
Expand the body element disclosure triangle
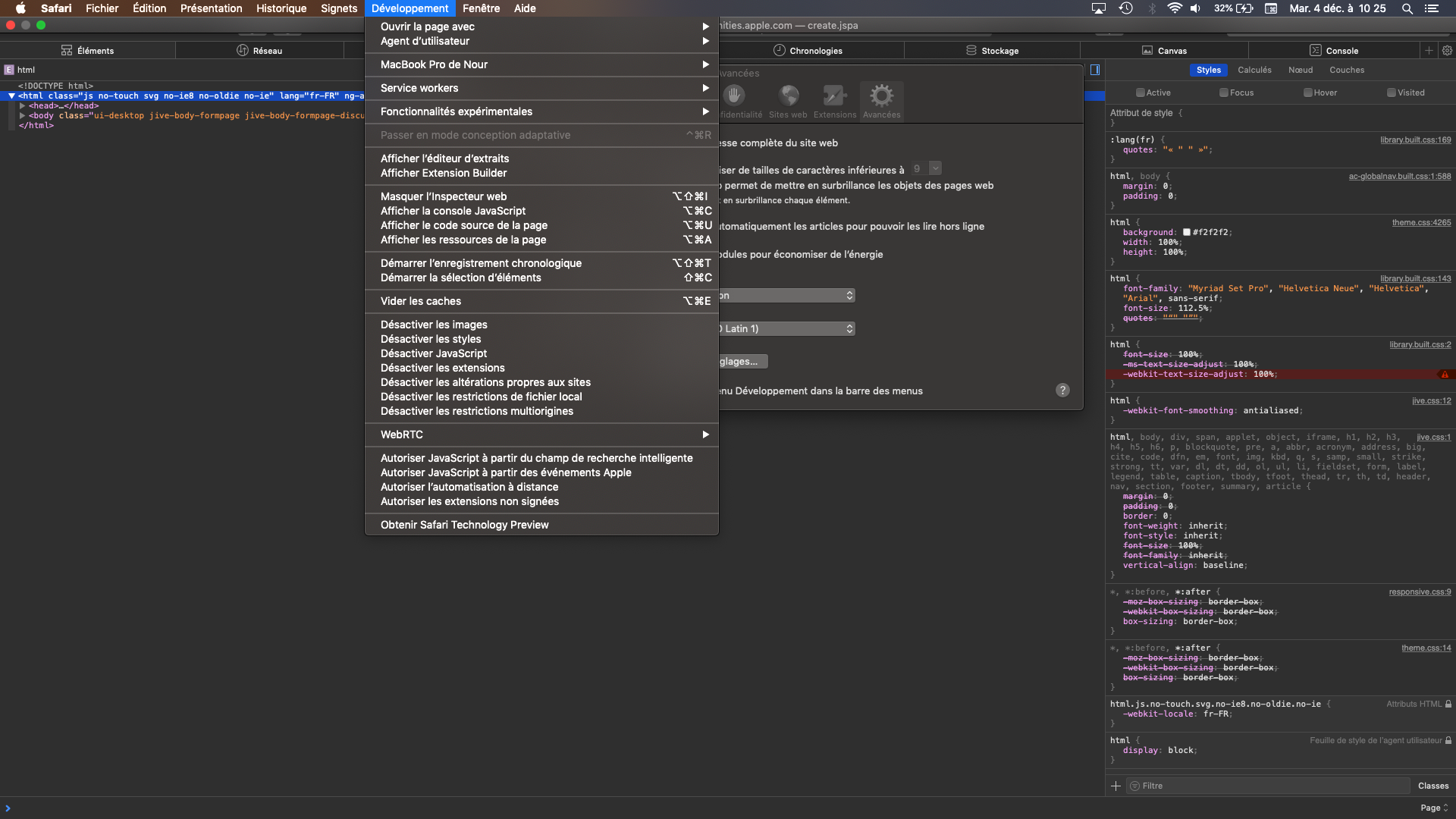(23, 116)
